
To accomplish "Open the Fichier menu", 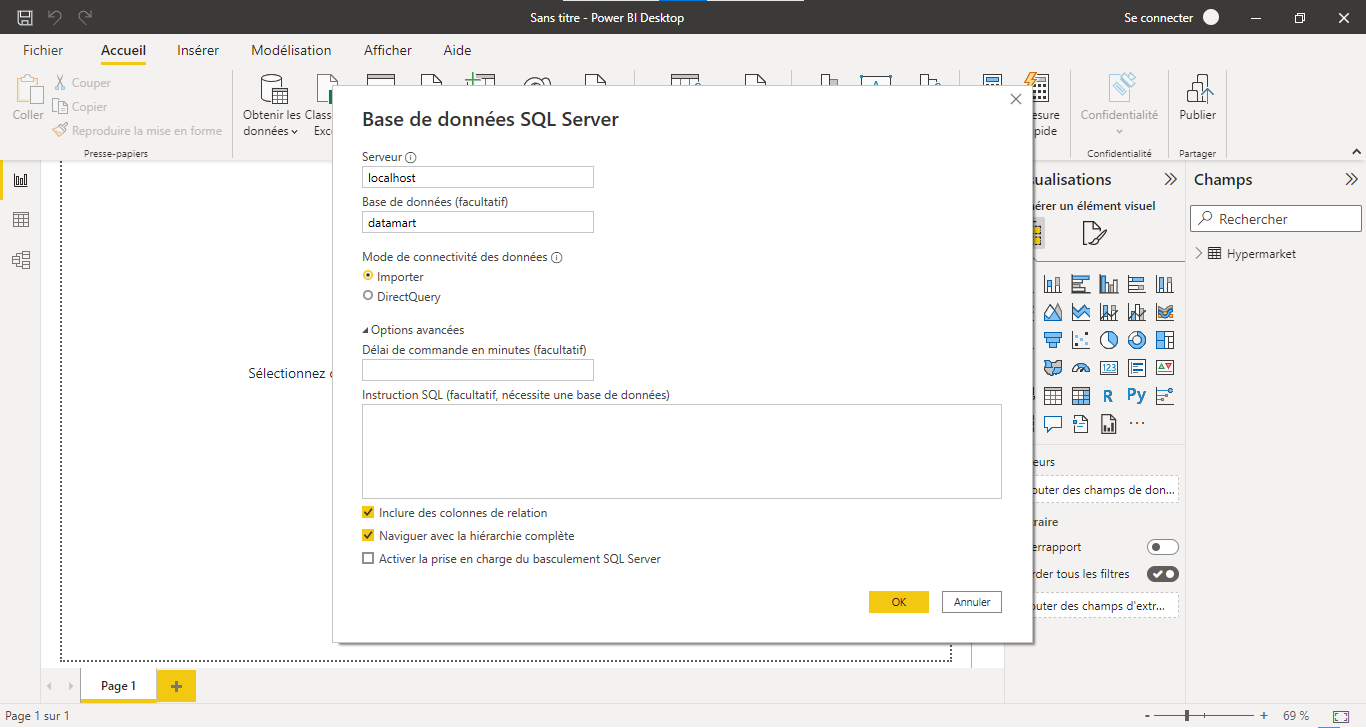I will tap(43, 50).
